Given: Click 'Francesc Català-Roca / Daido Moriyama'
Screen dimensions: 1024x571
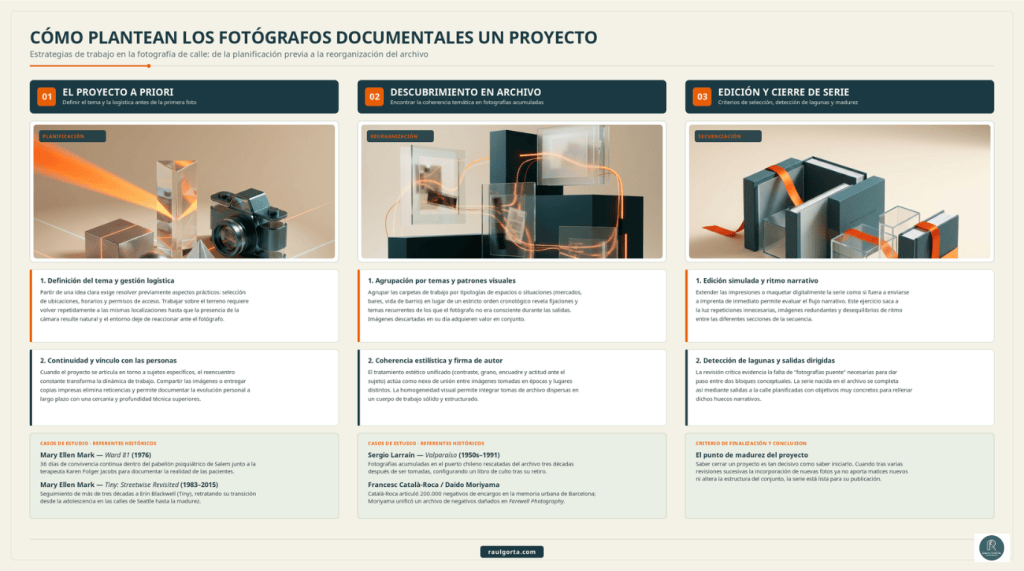Looking at the screenshot, I should click(434, 485).
